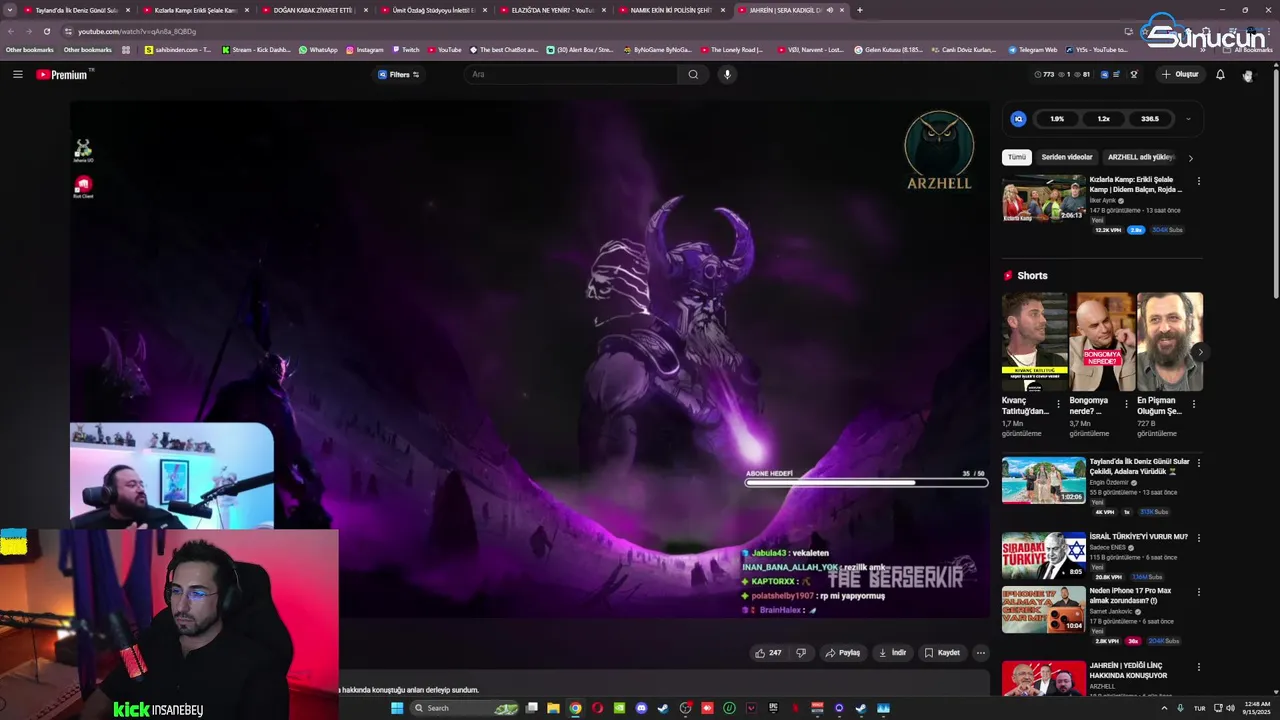Open the Windows Start menu
1280x720 pixels.
tap(396, 708)
